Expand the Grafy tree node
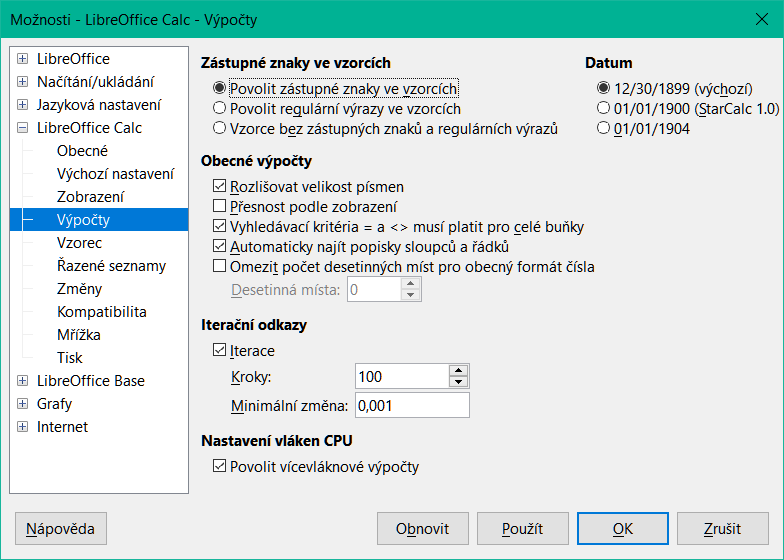 tap(22, 404)
